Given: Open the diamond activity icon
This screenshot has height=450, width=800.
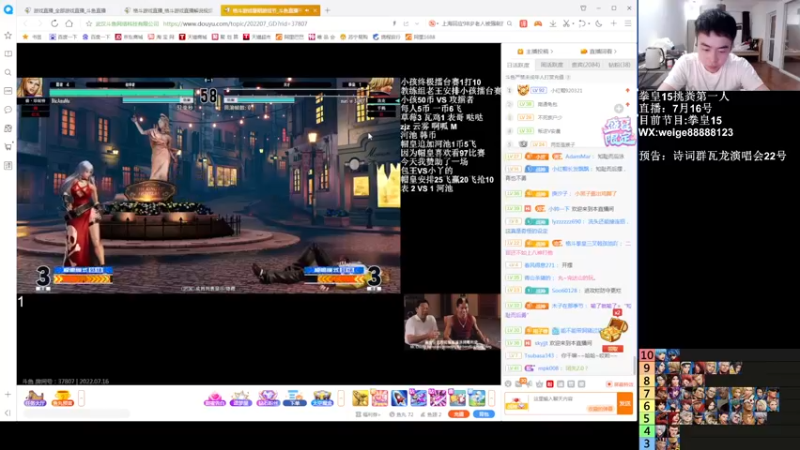Looking at the screenshot, I should 267,398.
